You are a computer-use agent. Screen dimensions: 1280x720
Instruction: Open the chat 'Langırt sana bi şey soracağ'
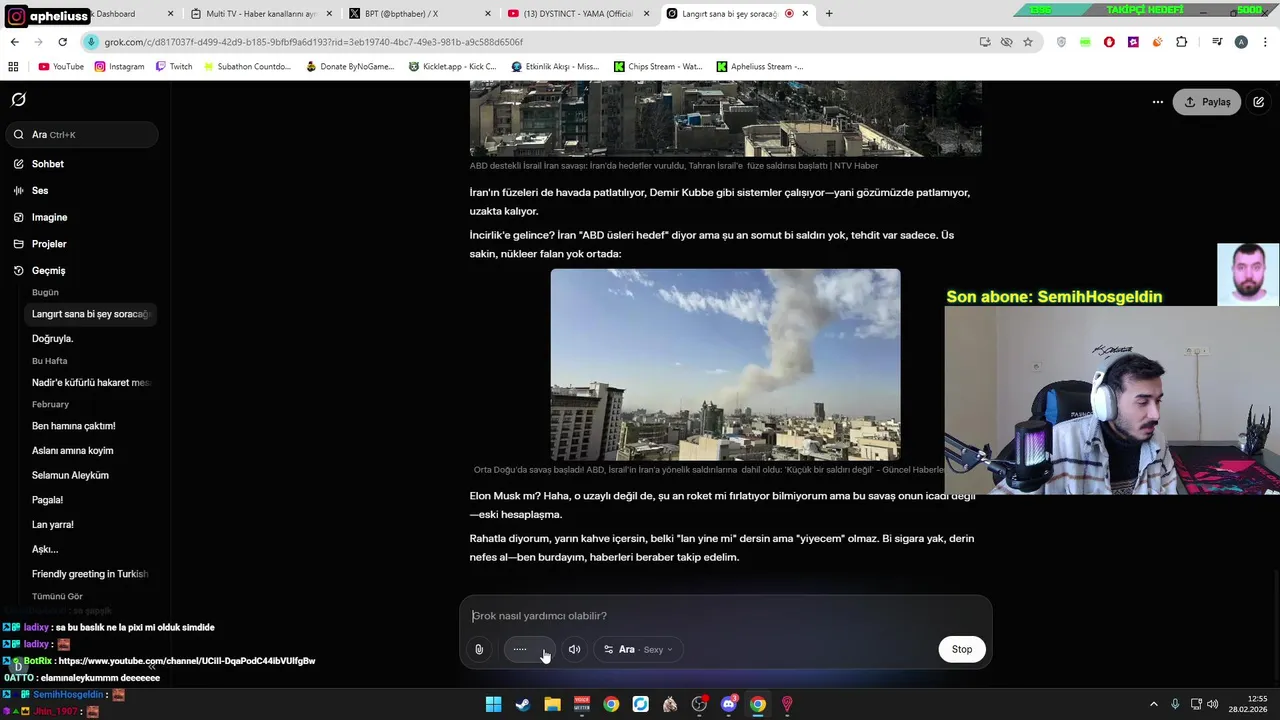pyautogui.click(x=90, y=314)
